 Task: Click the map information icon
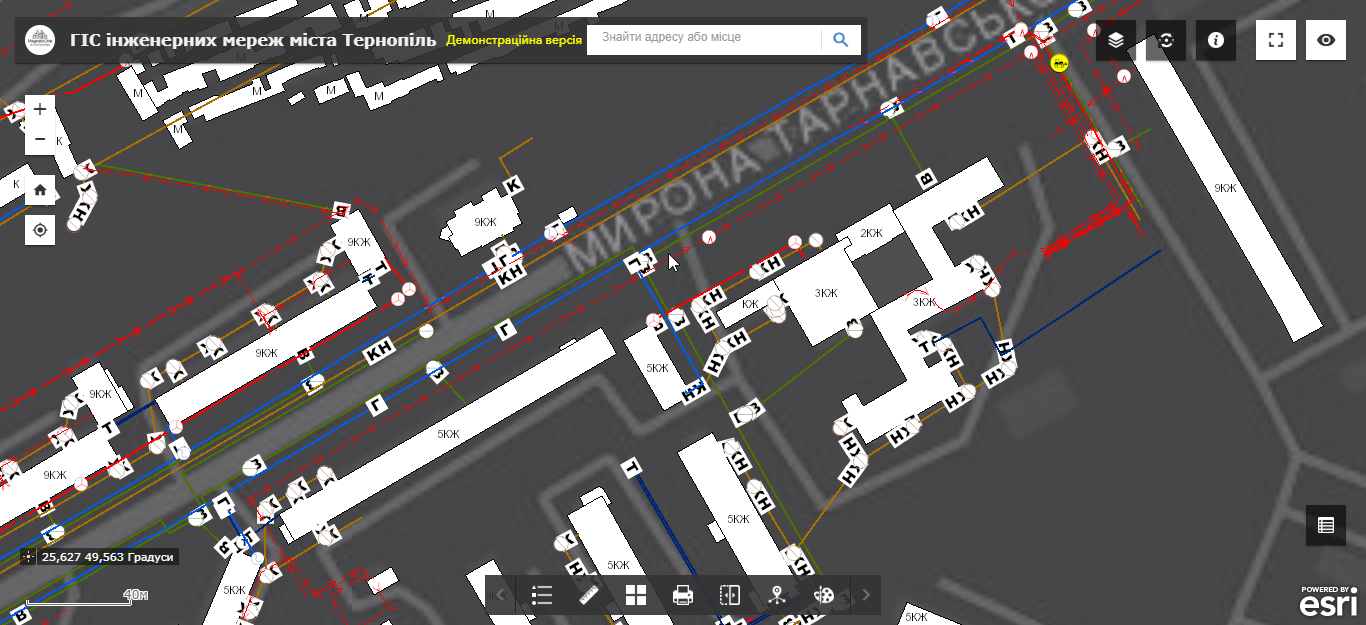pyautogui.click(x=1216, y=40)
